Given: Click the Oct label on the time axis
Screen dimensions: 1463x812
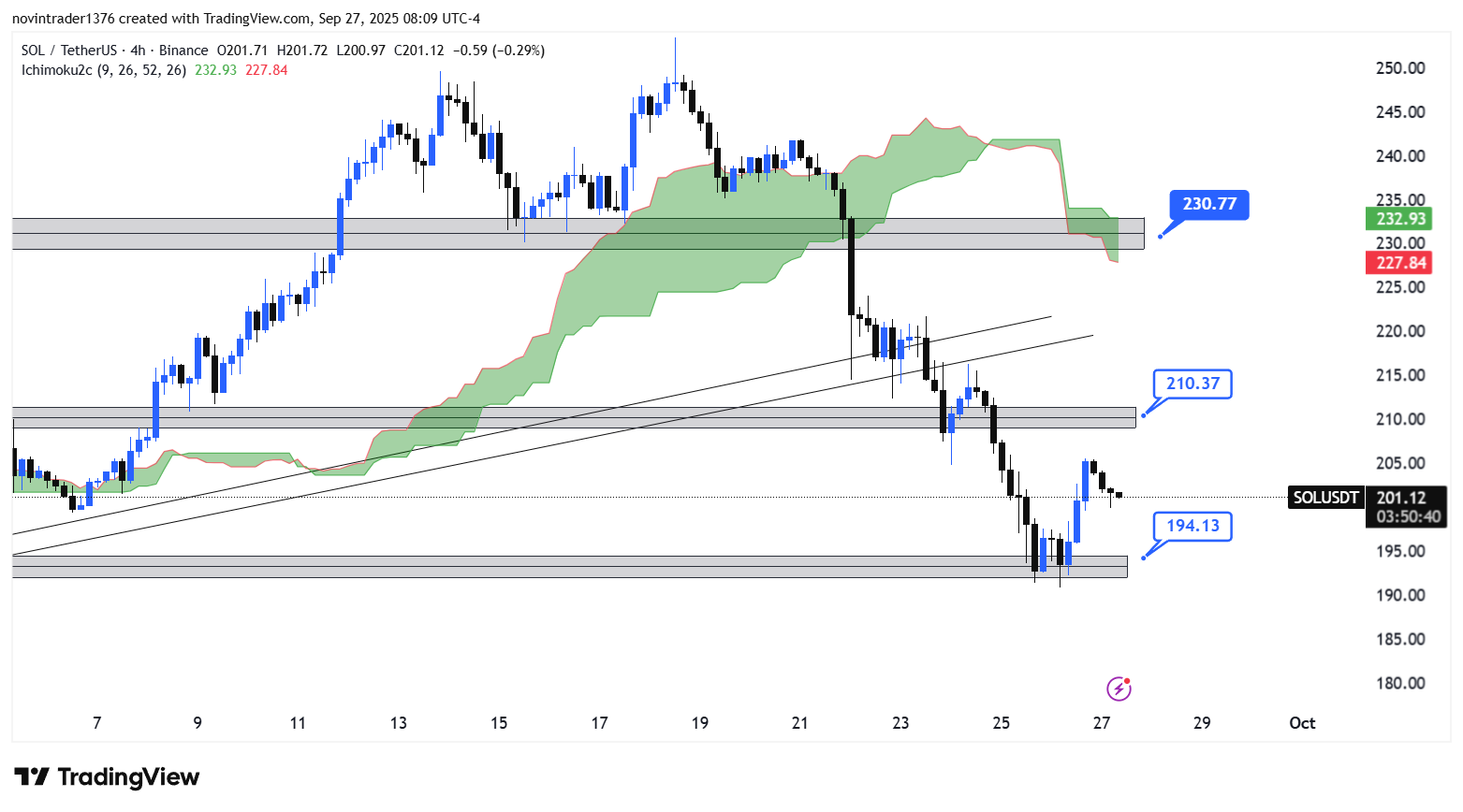Looking at the screenshot, I should tap(1301, 723).
